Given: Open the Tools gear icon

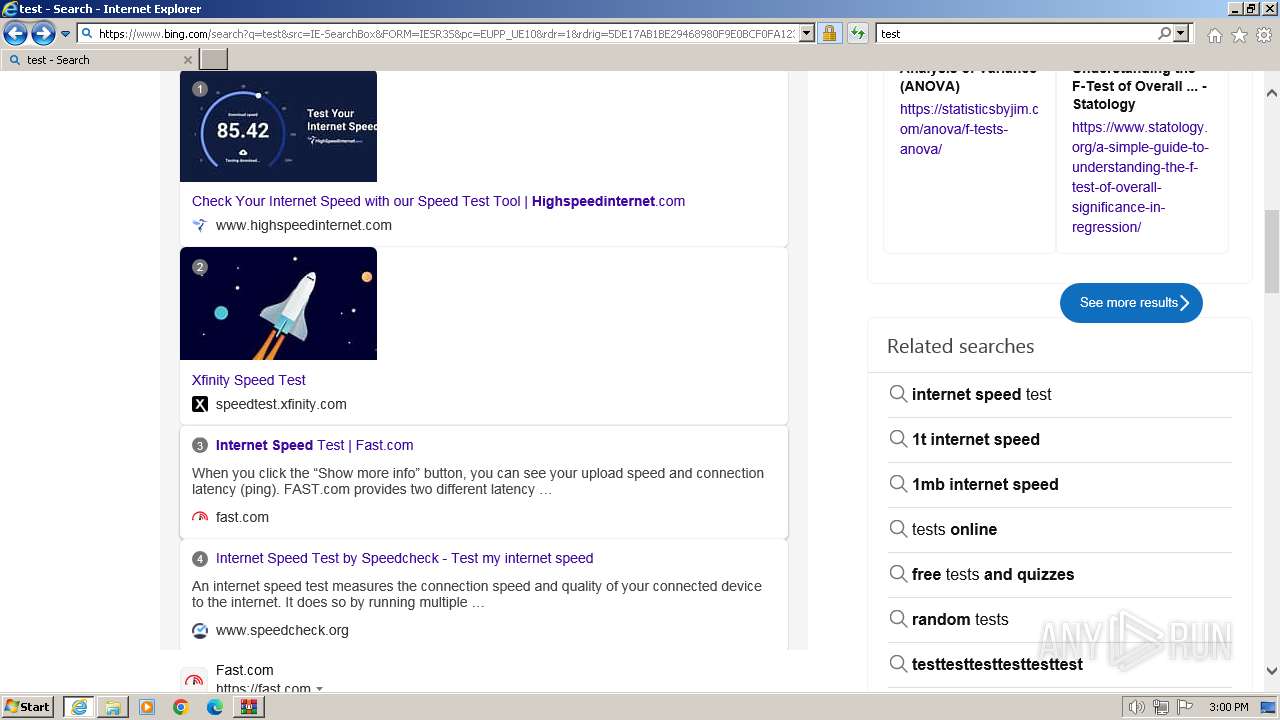Looking at the screenshot, I should 1264,35.
